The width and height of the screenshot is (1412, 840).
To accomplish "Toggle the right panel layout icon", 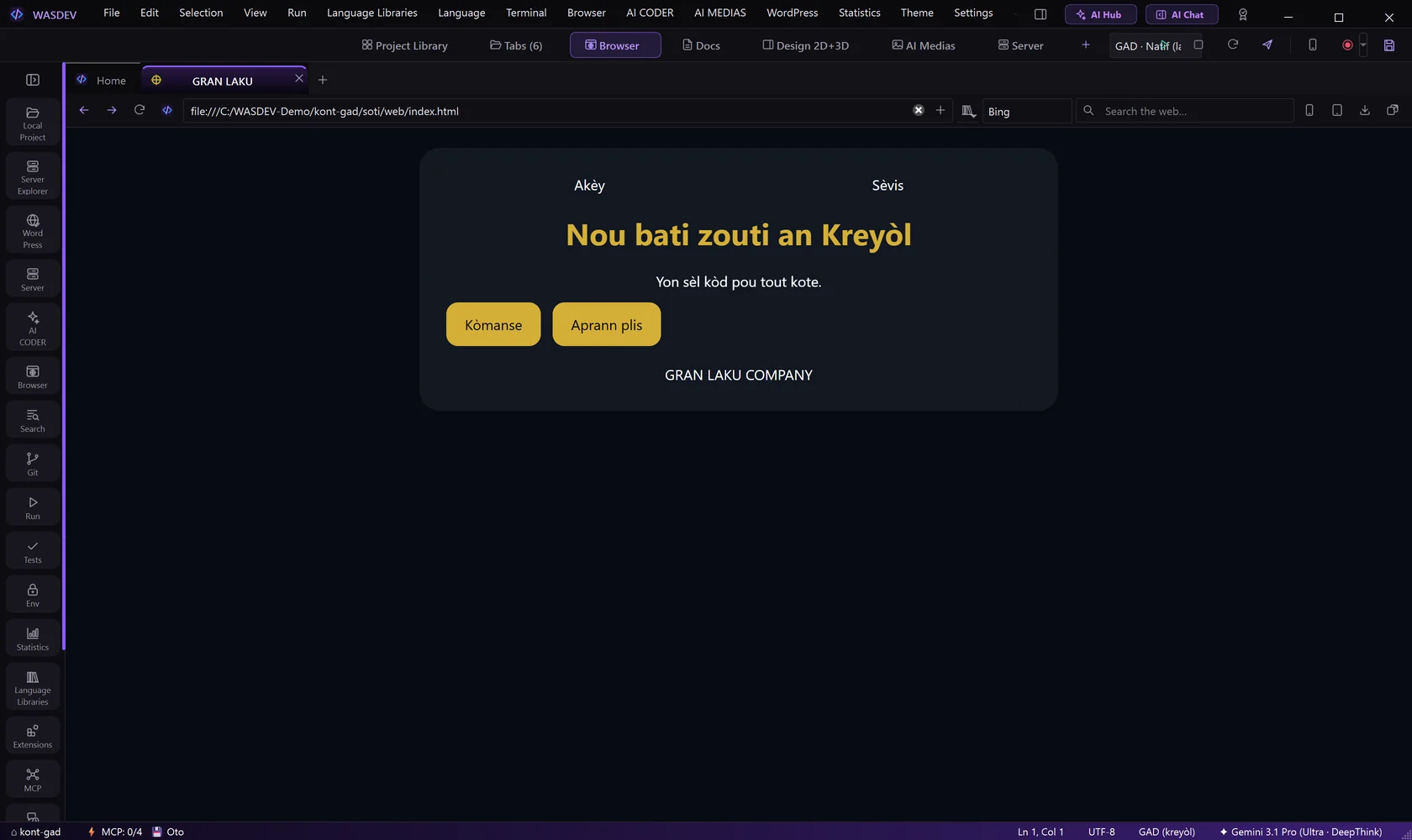I will tap(1041, 14).
